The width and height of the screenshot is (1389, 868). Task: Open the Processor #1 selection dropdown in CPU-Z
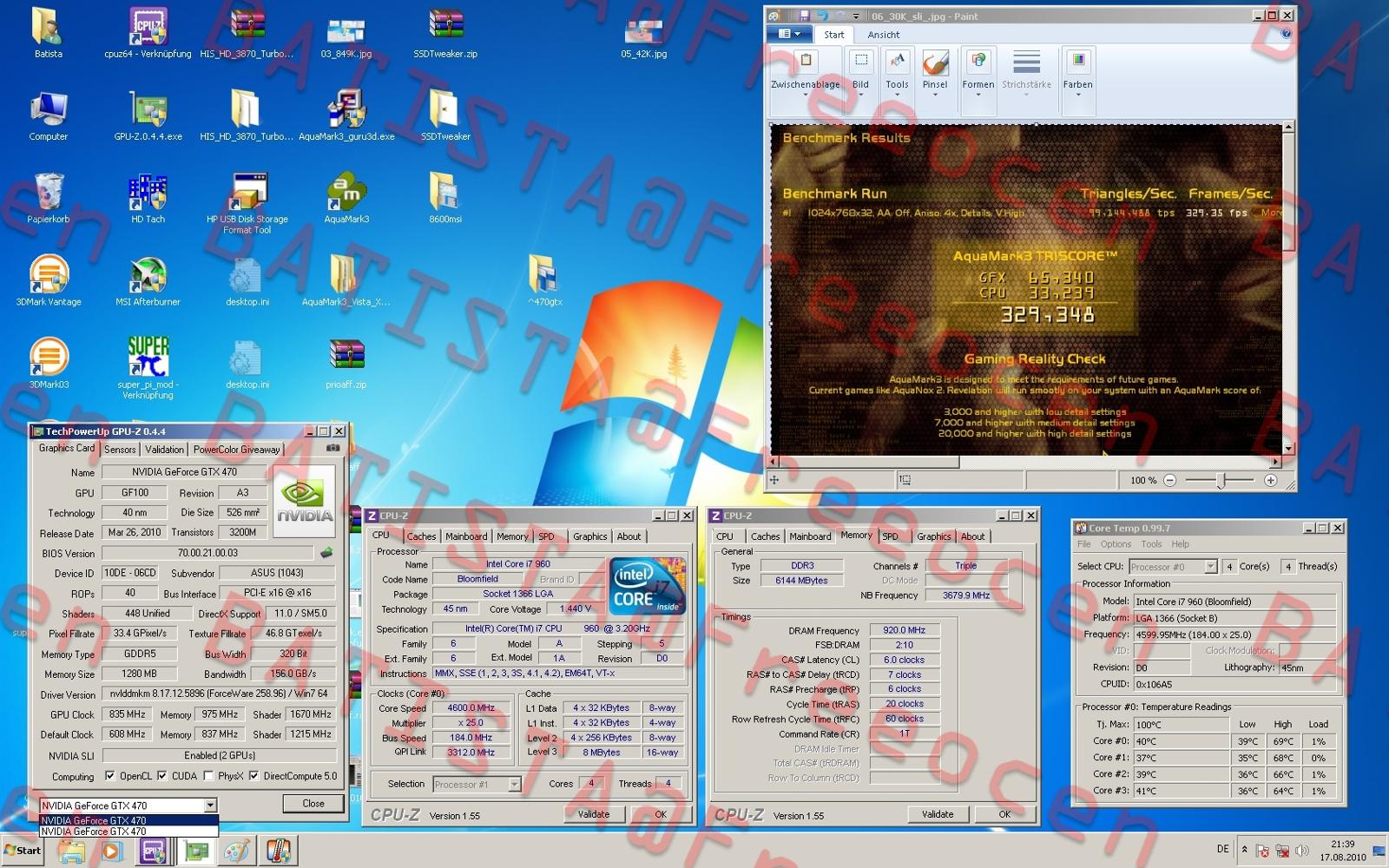click(x=477, y=785)
